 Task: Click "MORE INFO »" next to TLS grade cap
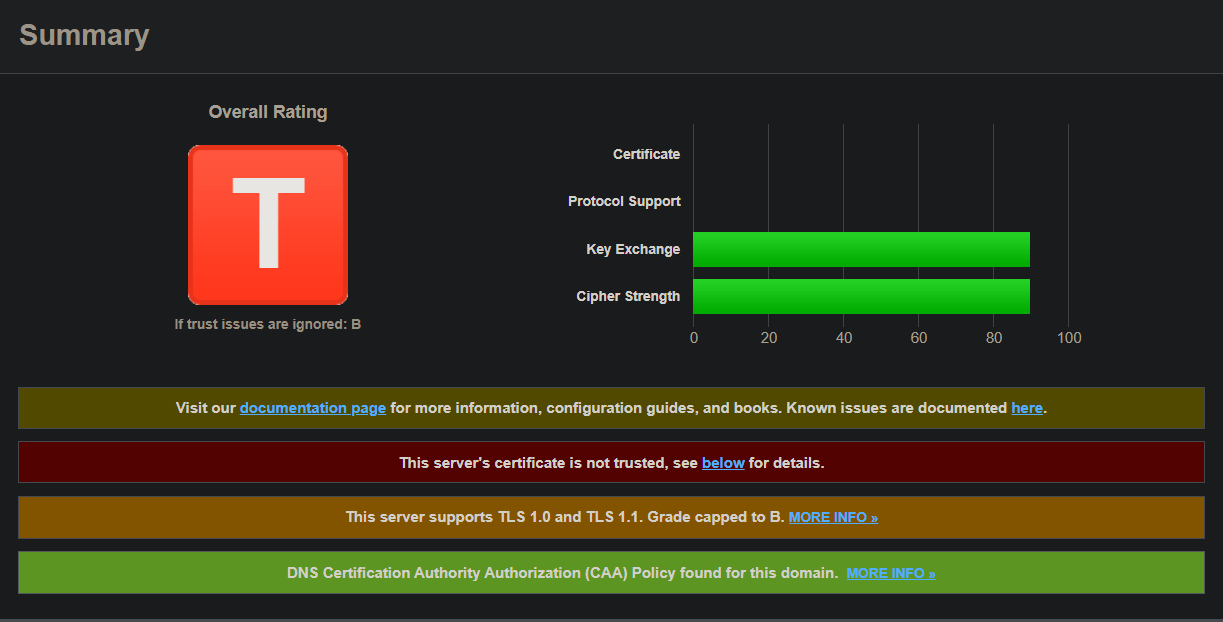click(833, 517)
